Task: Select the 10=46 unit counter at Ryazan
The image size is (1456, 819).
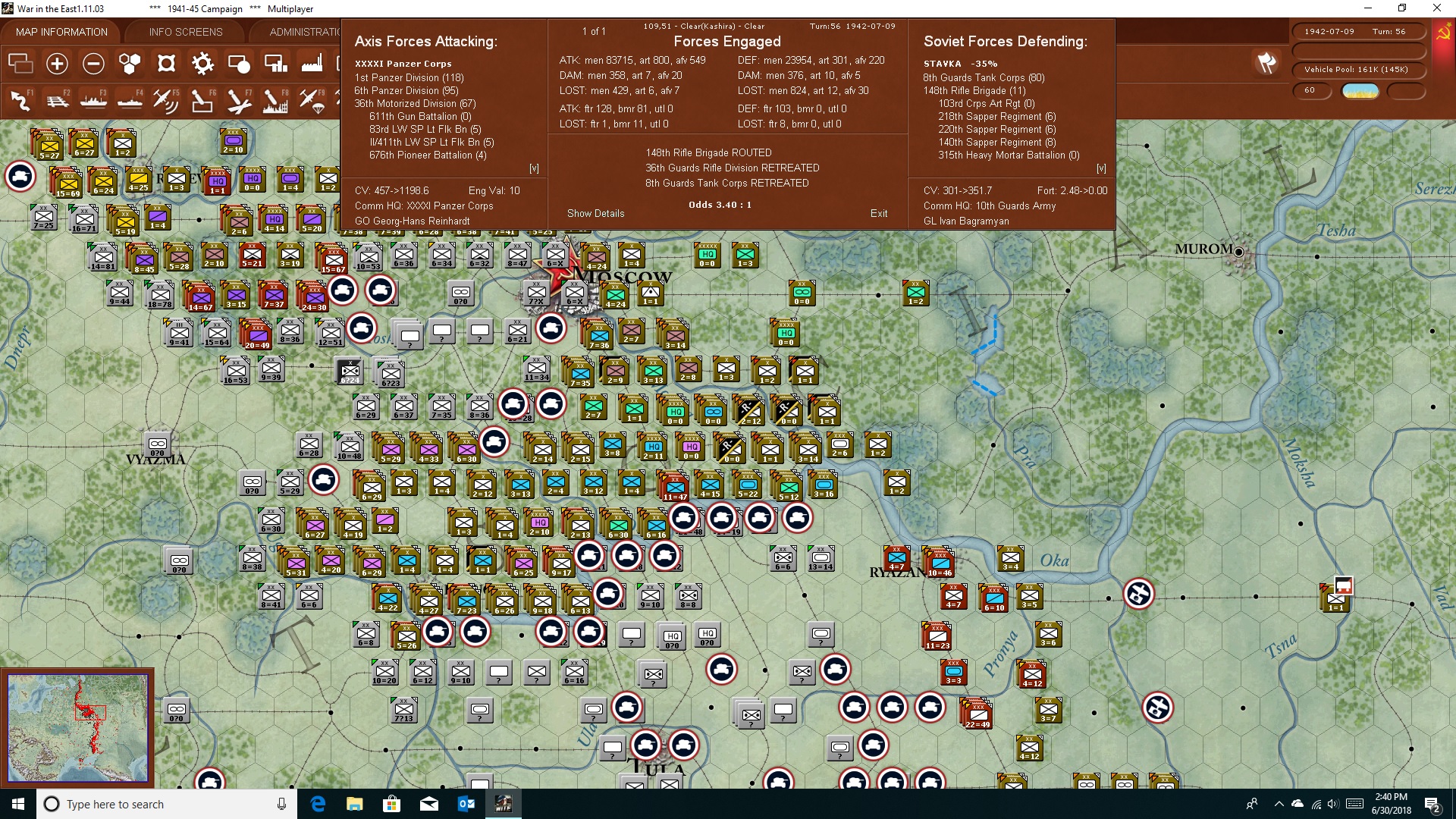Action: pos(939,563)
